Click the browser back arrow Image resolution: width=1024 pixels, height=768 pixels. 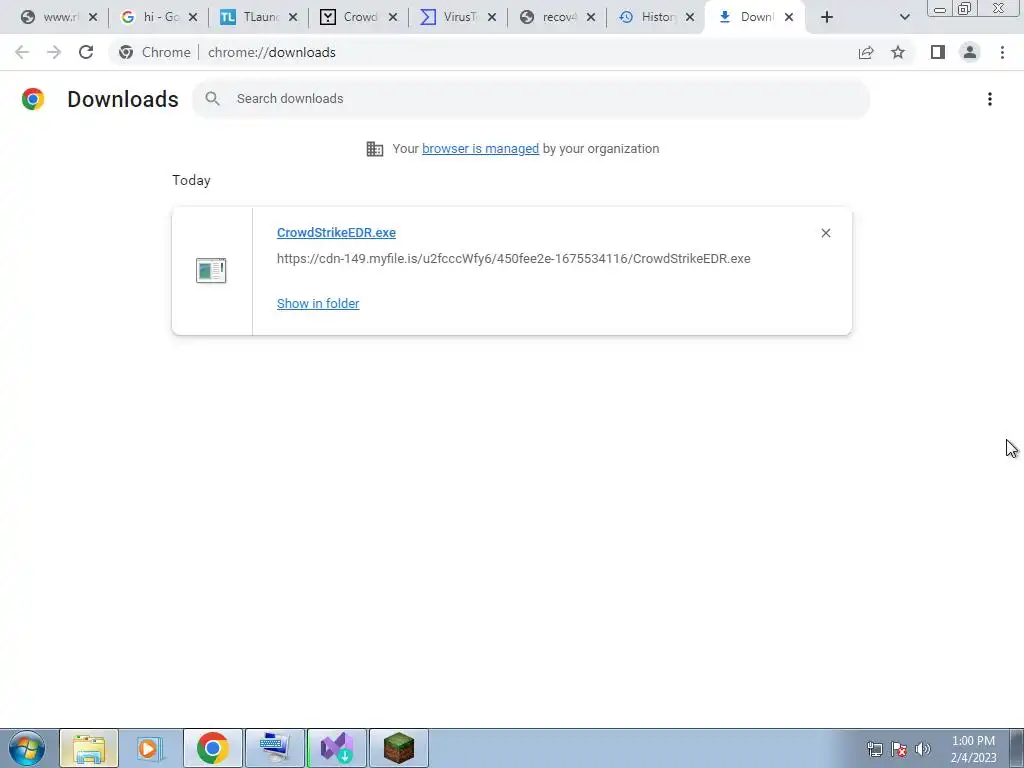(22, 52)
